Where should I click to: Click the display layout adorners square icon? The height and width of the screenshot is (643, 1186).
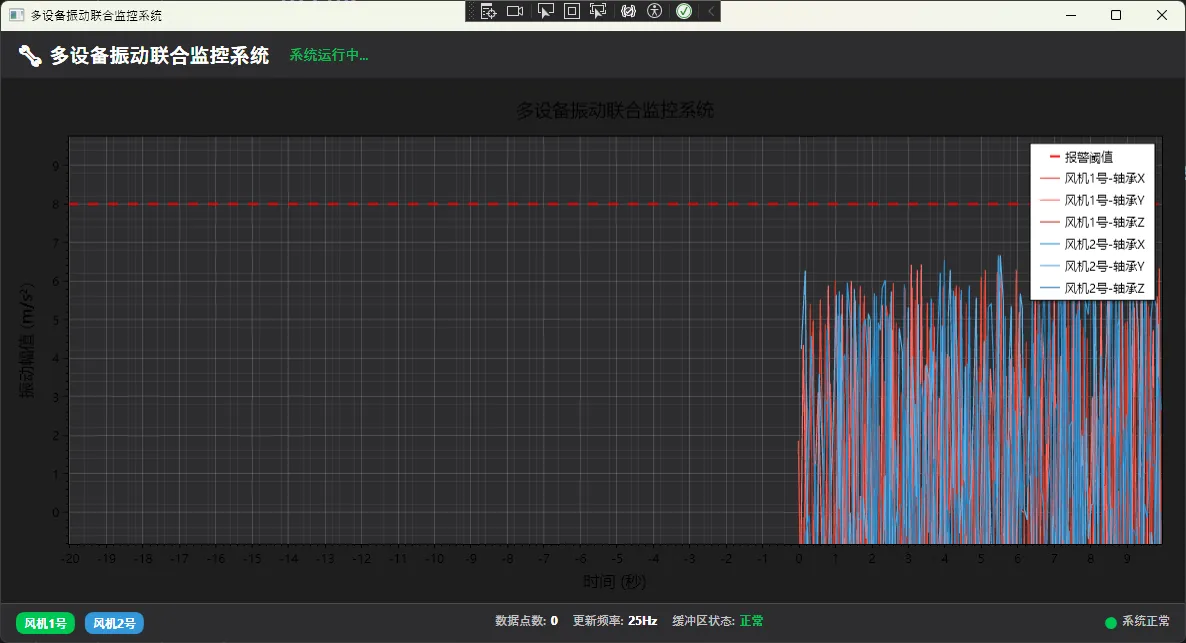[x=572, y=11]
